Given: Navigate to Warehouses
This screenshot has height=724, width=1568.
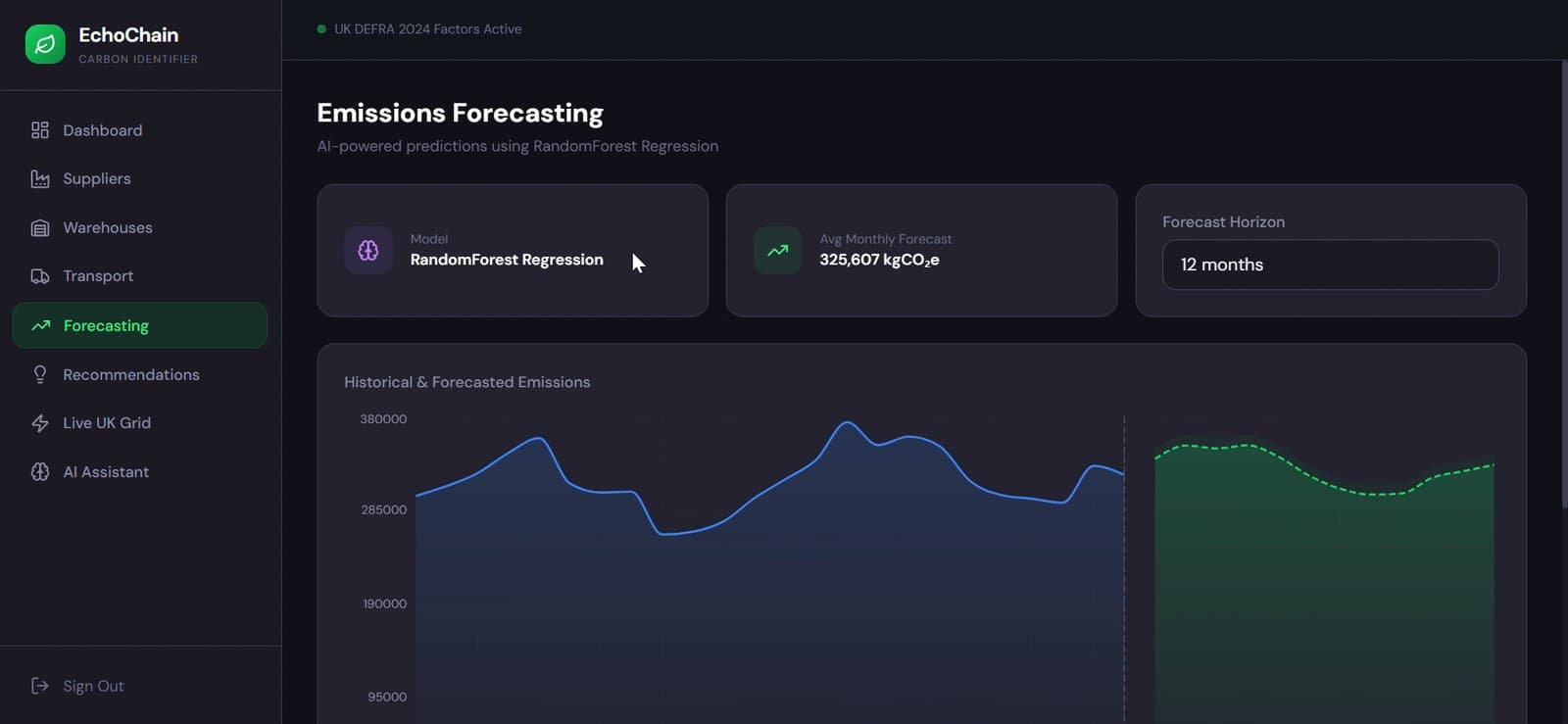Looking at the screenshot, I should [139, 227].
